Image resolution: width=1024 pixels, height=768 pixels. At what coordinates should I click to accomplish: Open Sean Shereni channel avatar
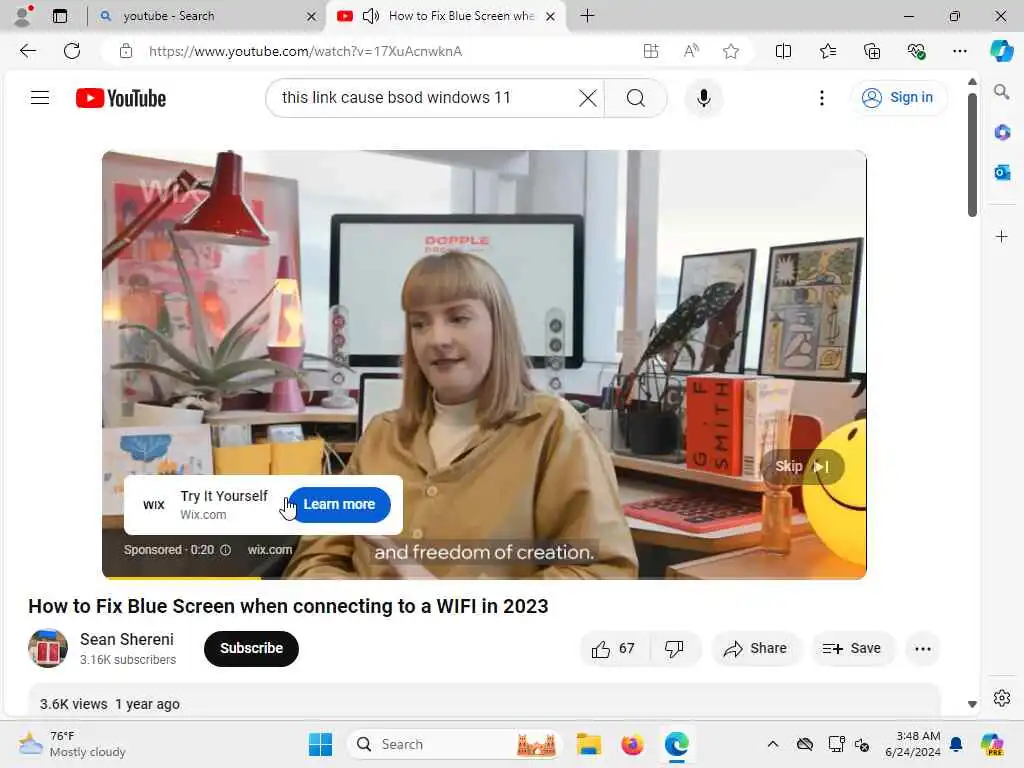click(48, 648)
